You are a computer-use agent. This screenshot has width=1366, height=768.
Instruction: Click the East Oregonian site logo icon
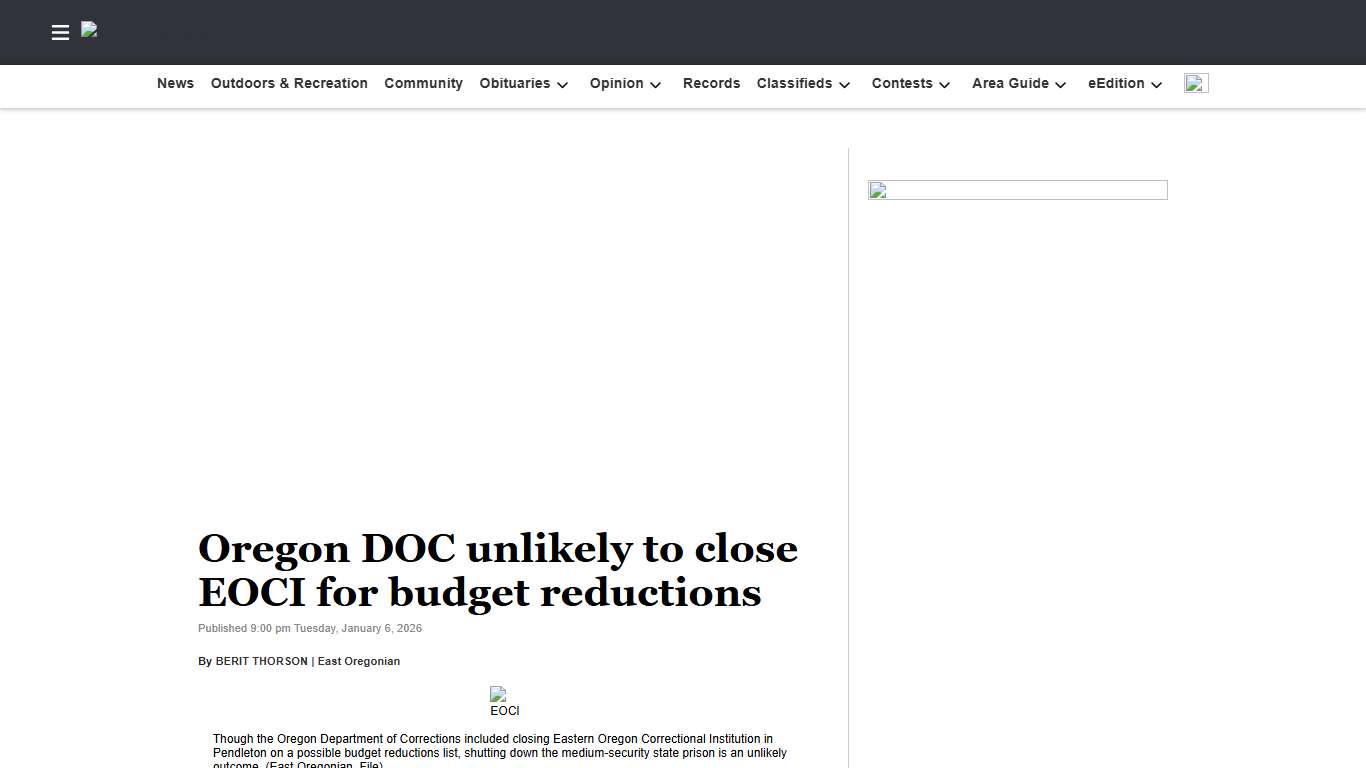[89, 30]
